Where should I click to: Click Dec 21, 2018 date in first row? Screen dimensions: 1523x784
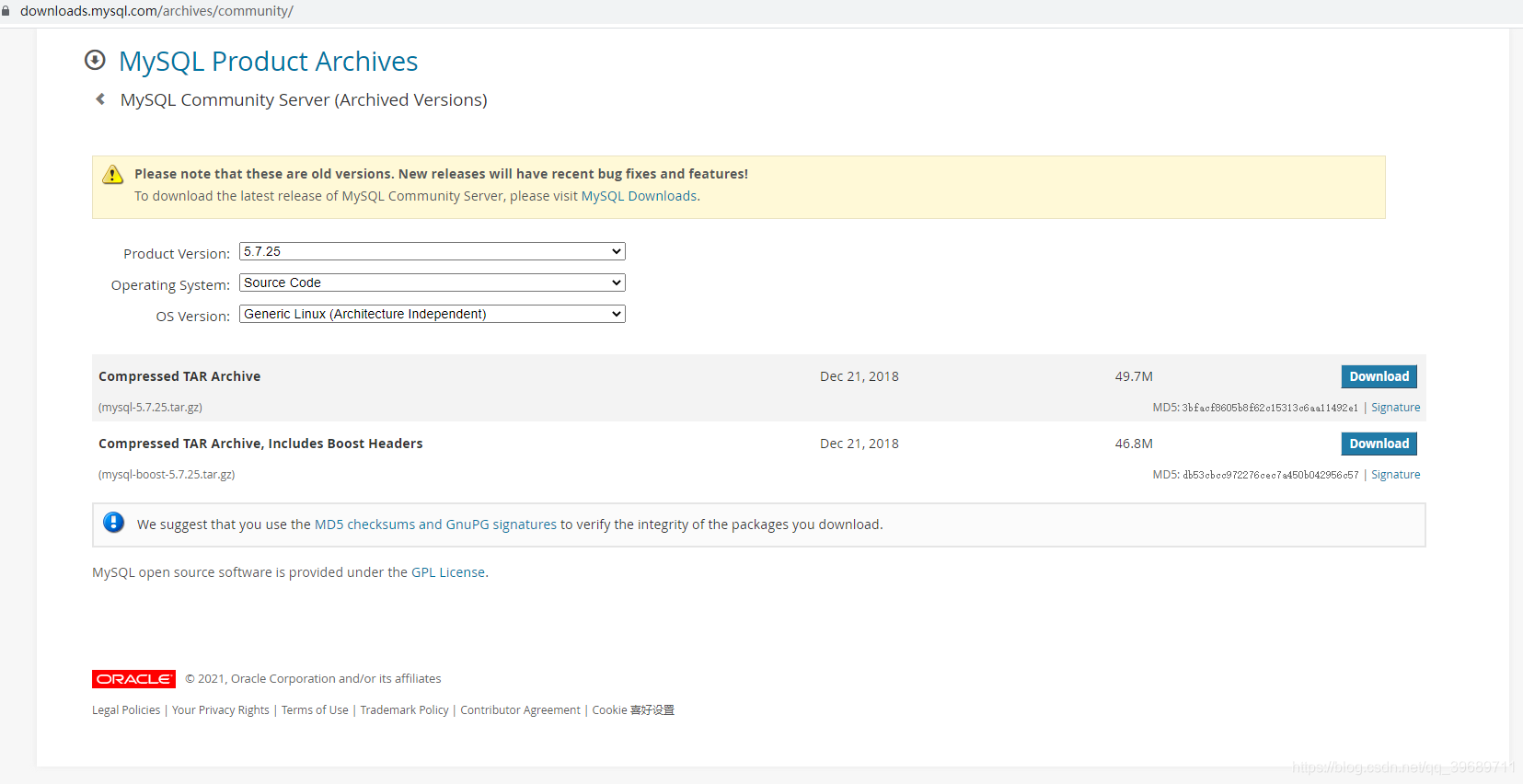(860, 376)
